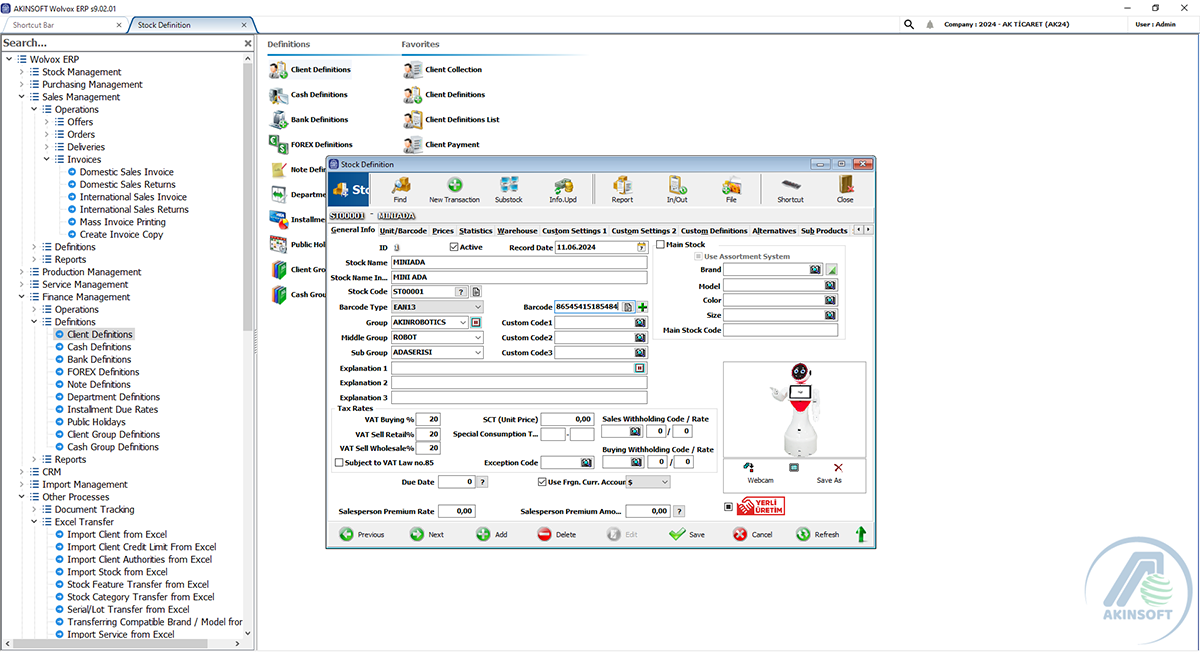Click the document icon next to Stock Code
The image size is (1200, 653).
click(477, 292)
